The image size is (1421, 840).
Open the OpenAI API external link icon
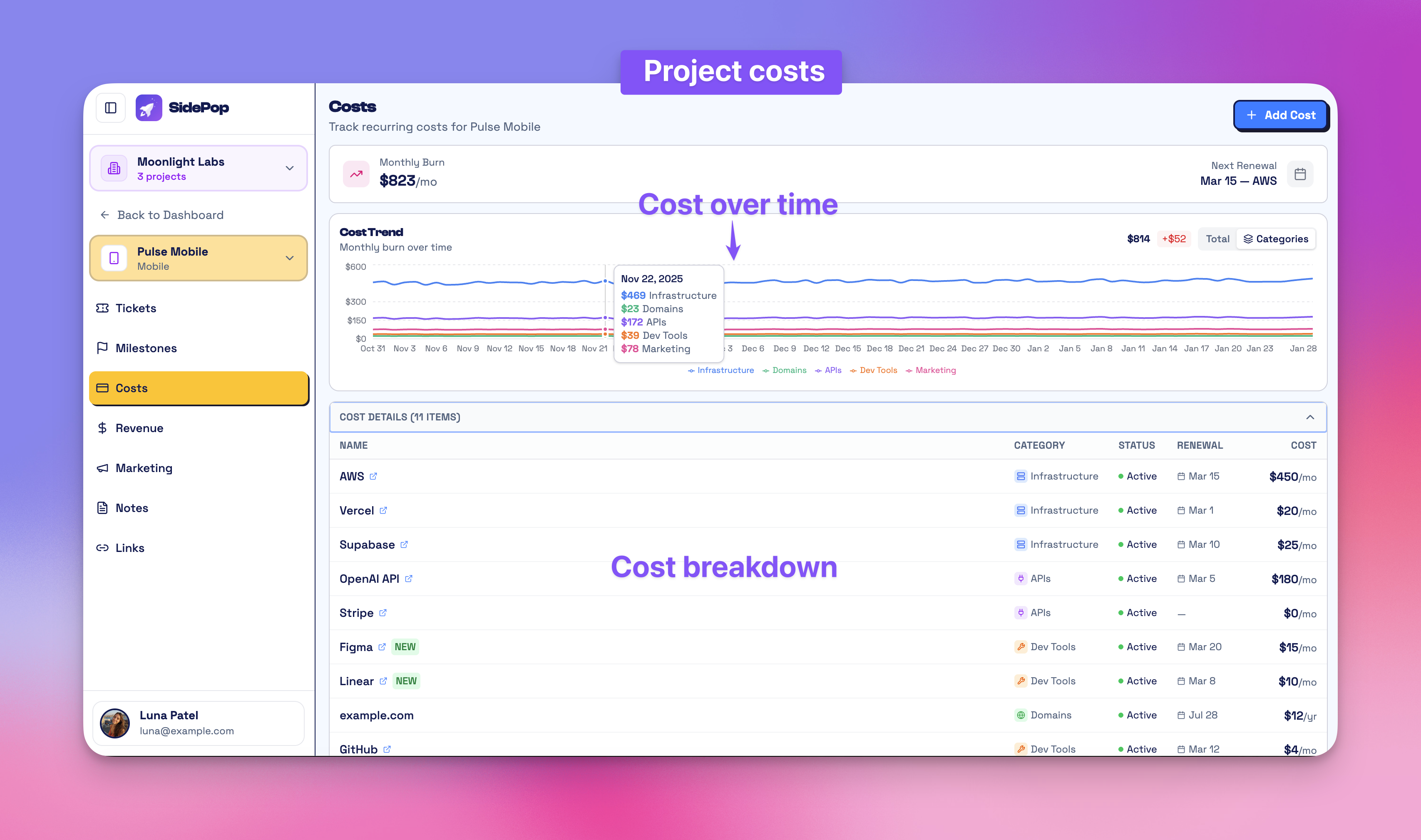point(409,579)
